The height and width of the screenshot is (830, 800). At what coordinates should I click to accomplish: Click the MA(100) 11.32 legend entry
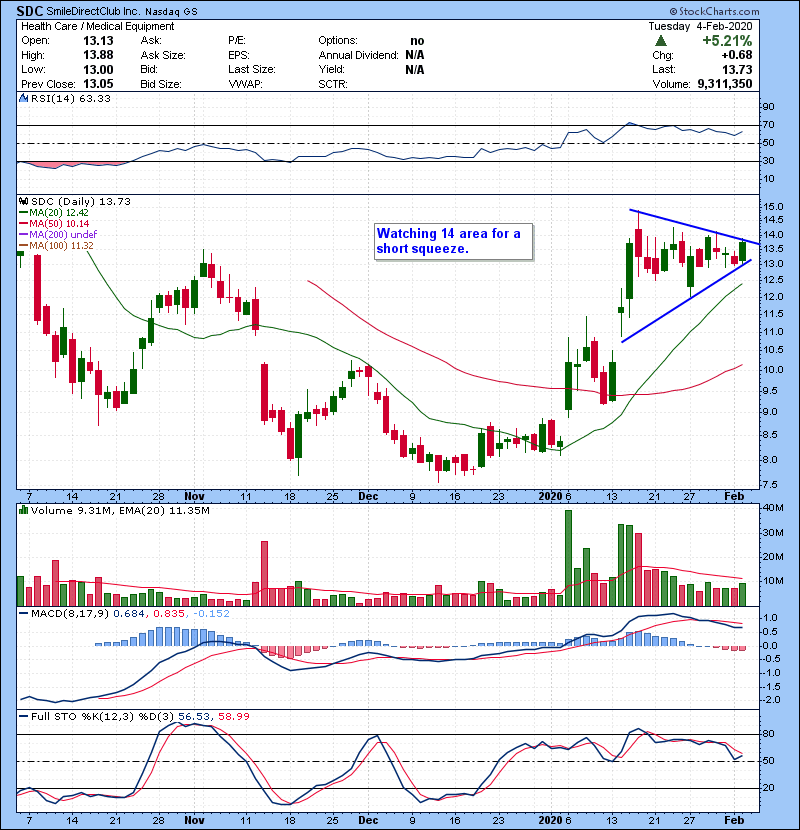pos(56,246)
